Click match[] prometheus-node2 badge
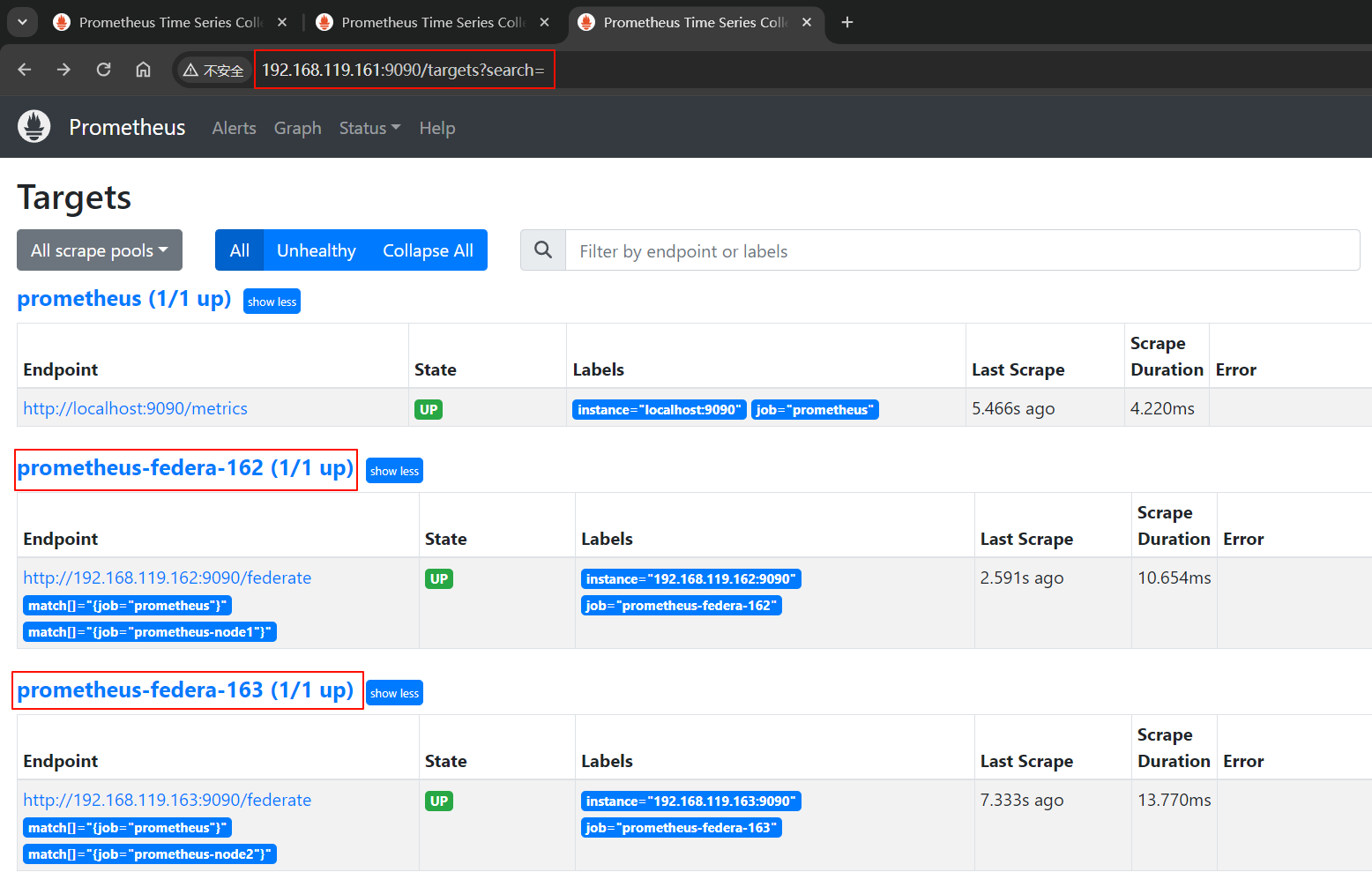 (150, 854)
